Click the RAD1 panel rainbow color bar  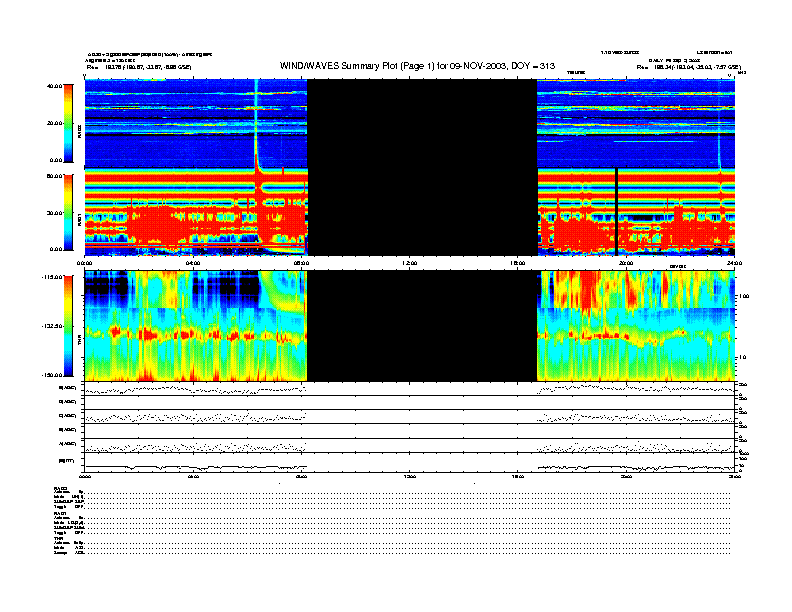point(68,212)
